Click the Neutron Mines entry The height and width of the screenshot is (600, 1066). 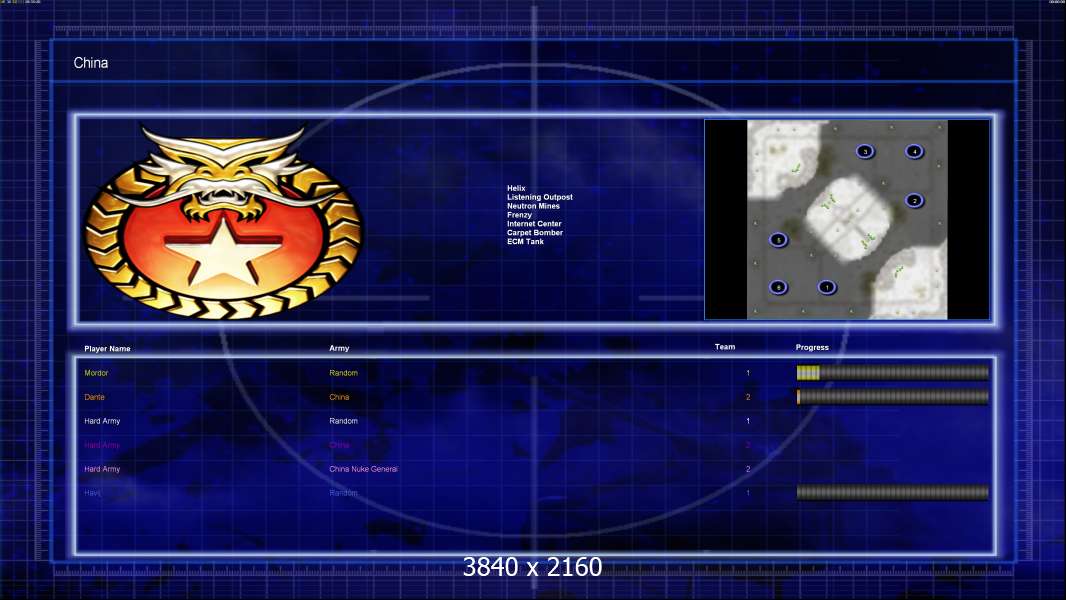(533, 206)
